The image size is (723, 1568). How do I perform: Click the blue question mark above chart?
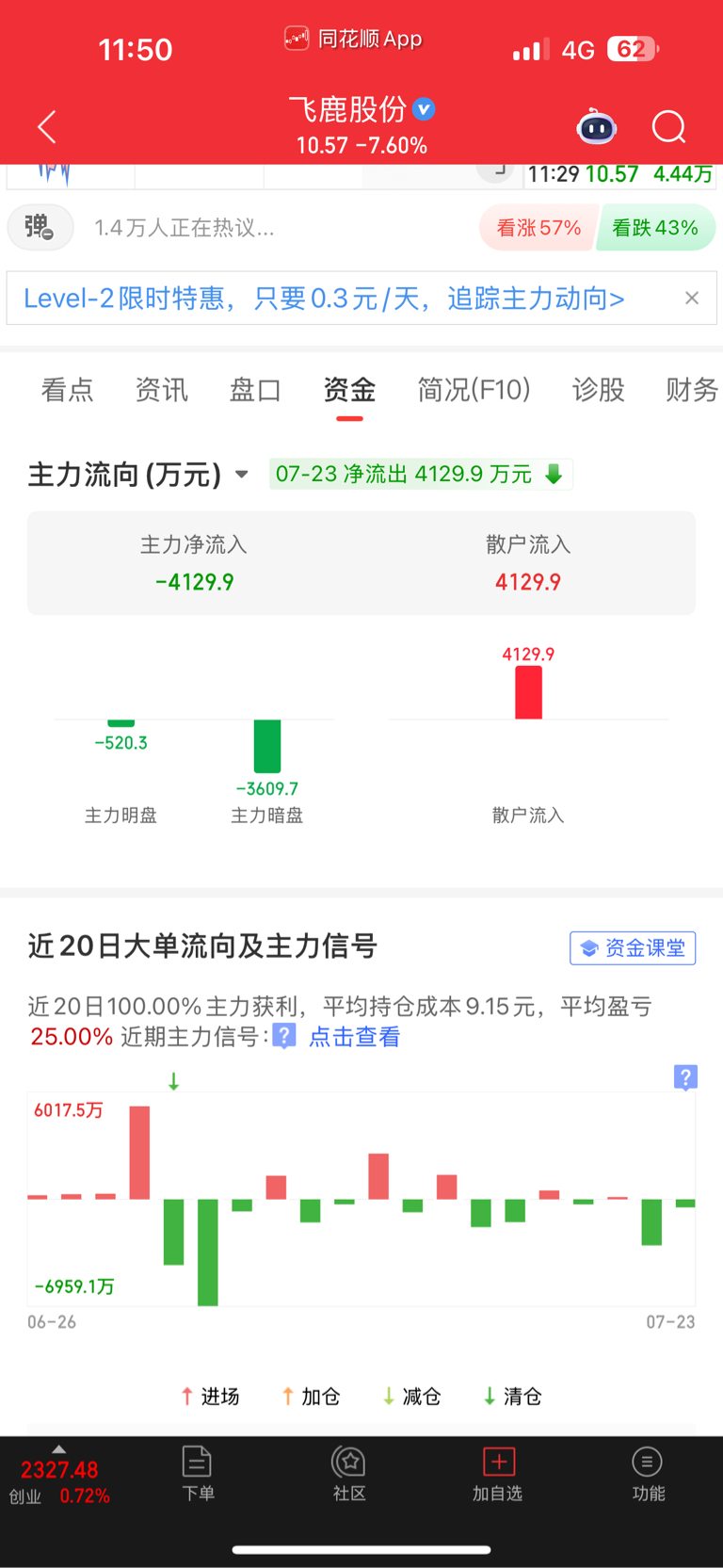coord(685,1077)
